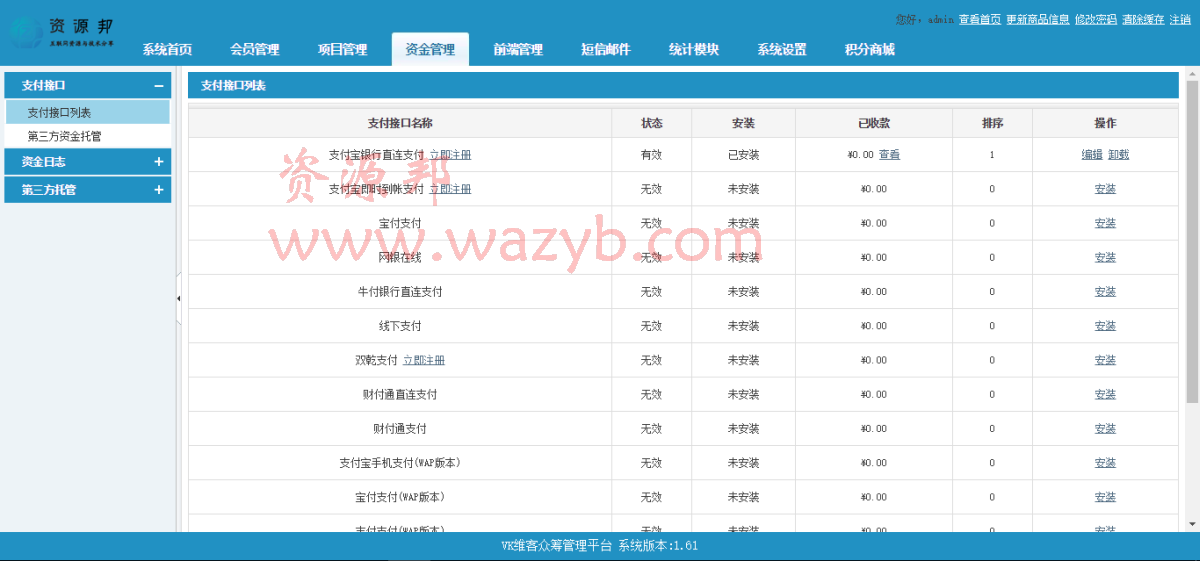The image size is (1200, 561).
Task: Click the 清除缓存 link
Action: [x=1143, y=19]
